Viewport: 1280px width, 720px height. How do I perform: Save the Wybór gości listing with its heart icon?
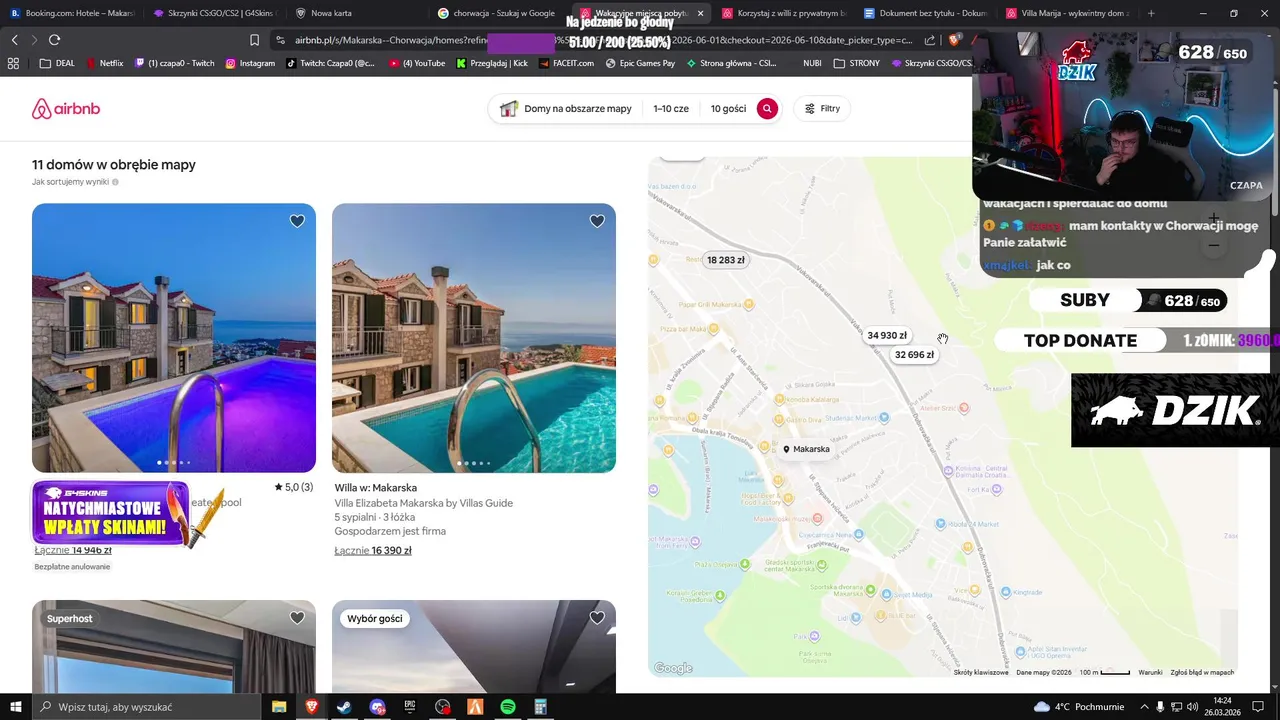pyautogui.click(x=597, y=618)
